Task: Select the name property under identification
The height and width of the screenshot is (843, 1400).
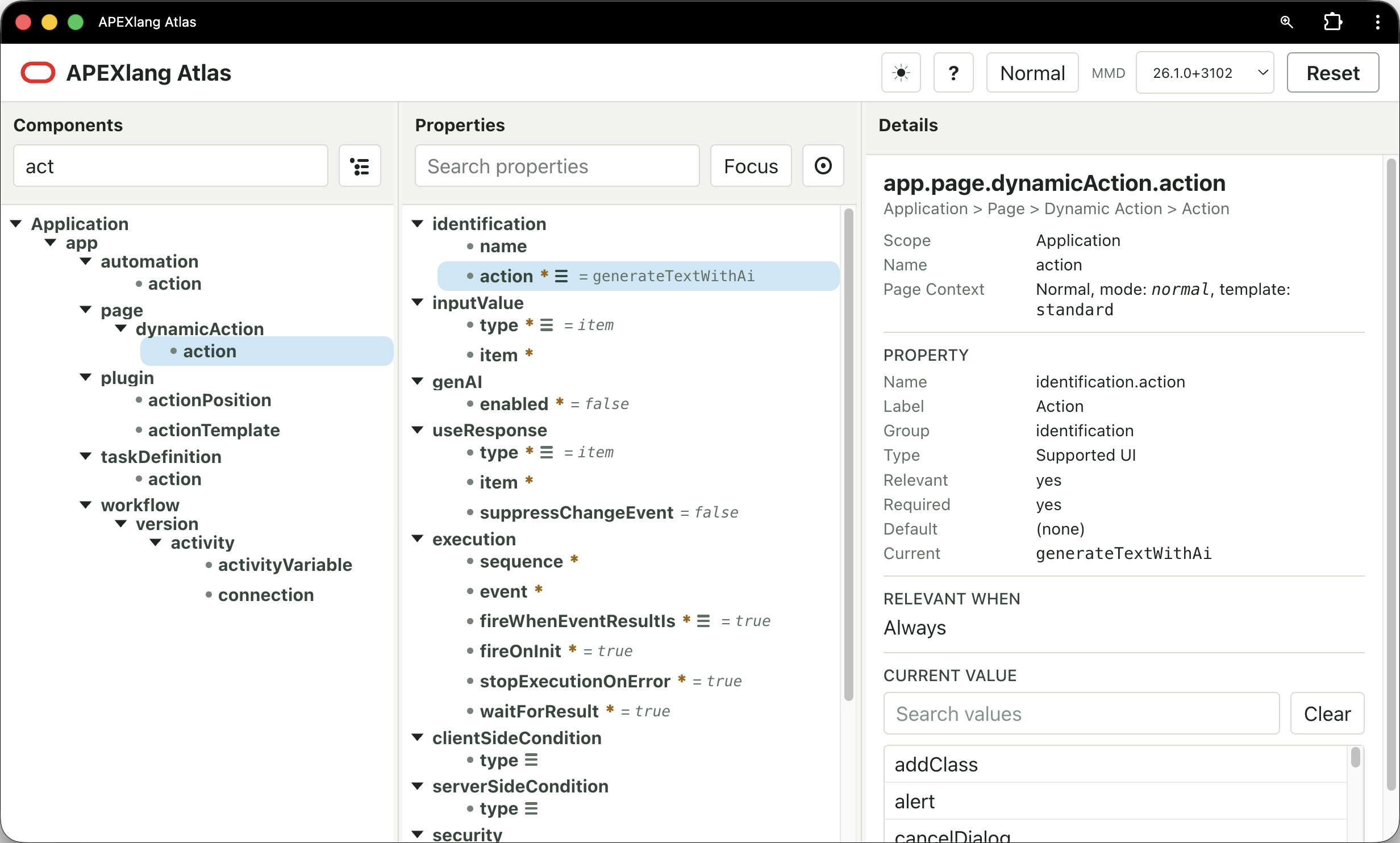Action: [x=503, y=246]
